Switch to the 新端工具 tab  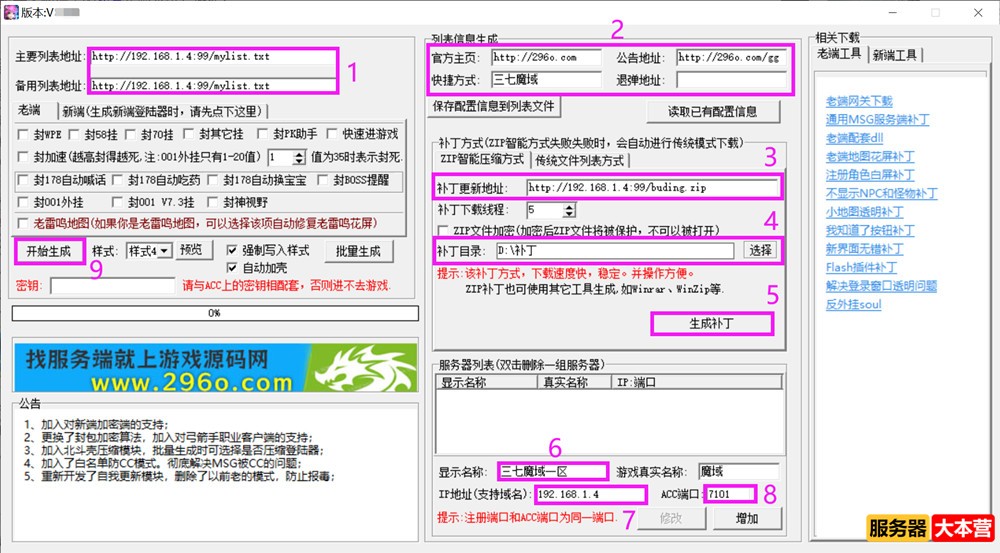[x=894, y=55]
